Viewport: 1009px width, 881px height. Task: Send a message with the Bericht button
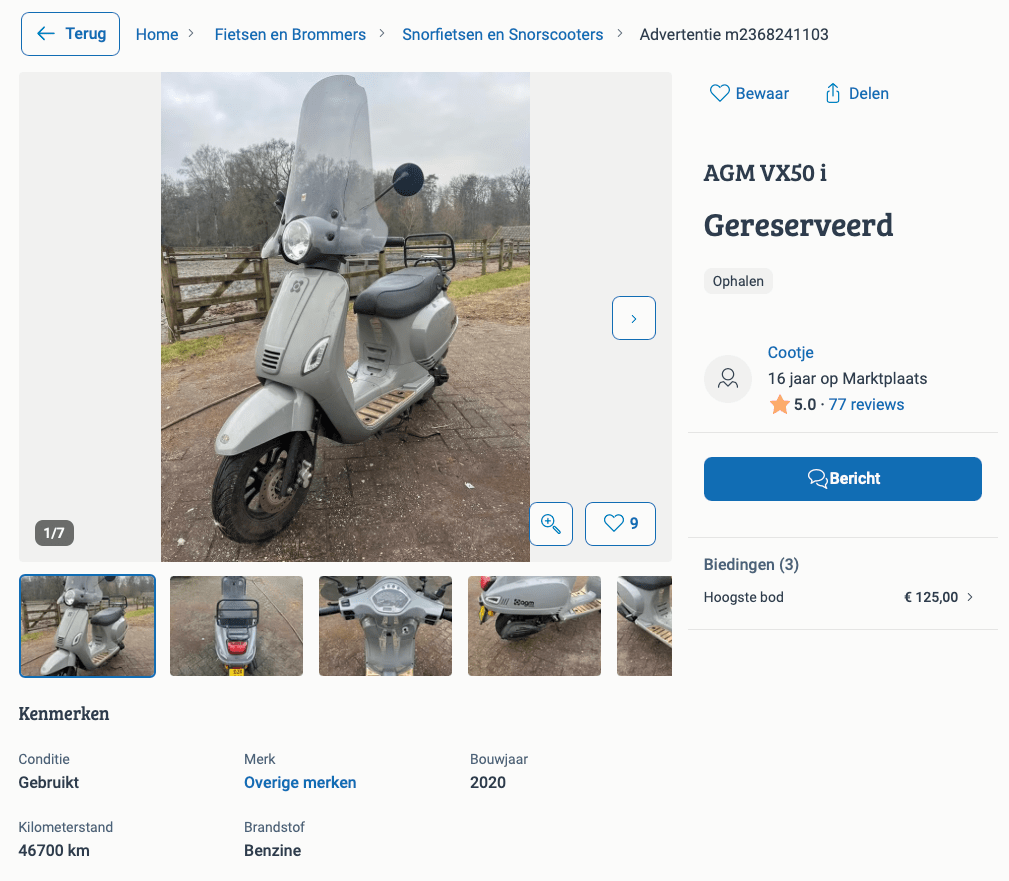coord(843,479)
